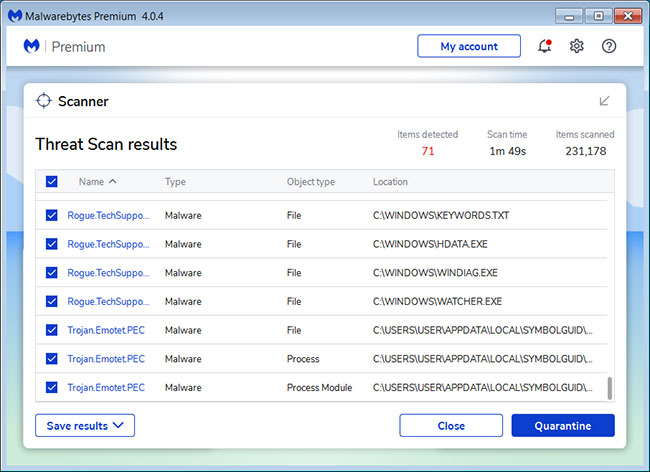650x472 pixels.
Task: Collapse the Scanner panel using the arrow icon
Action: pyautogui.click(x=604, y=101)
